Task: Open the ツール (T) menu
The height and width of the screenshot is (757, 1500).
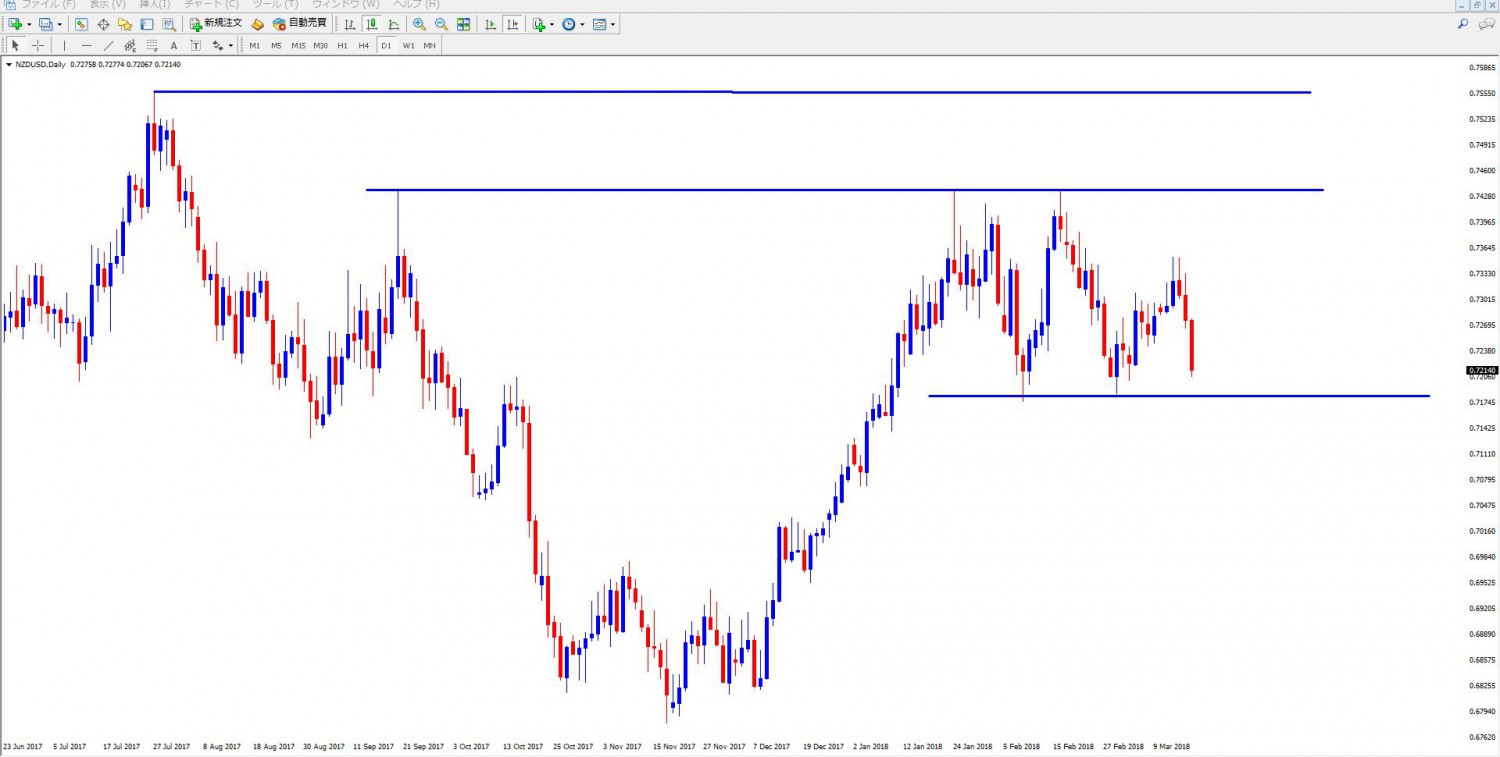Action: coord(275,5)
